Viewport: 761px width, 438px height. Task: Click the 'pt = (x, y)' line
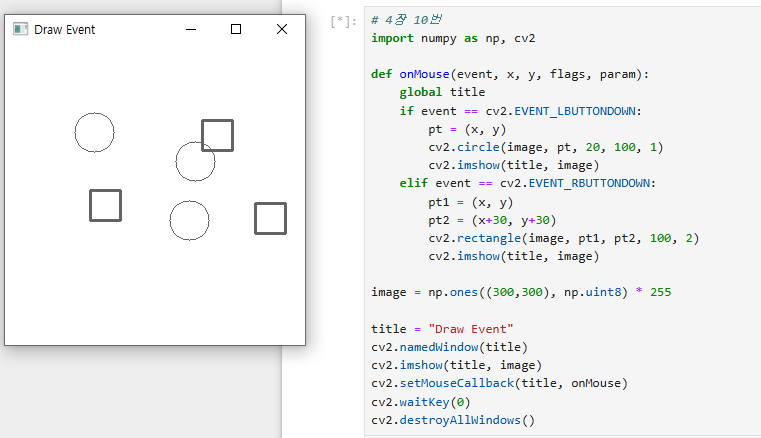[x=467, y=130]
